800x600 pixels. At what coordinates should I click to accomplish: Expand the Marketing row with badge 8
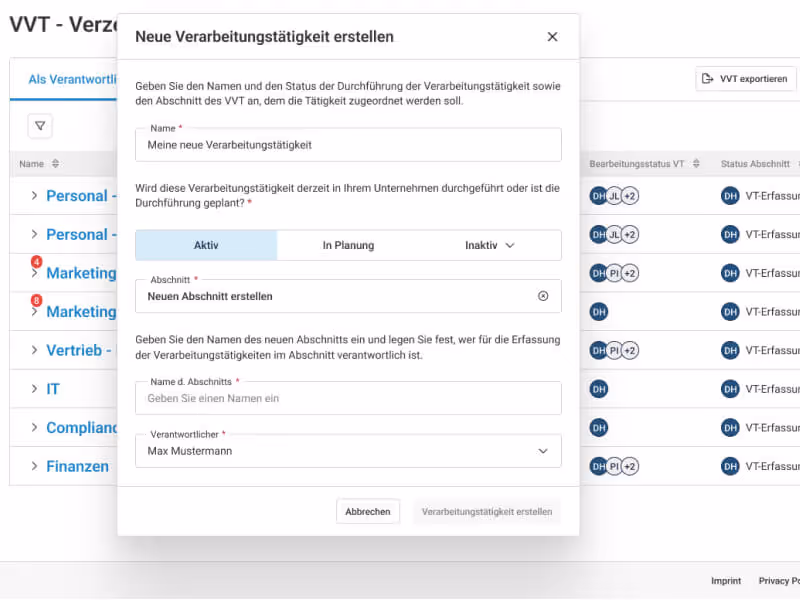pyautogui.click(x=34, y=312)
